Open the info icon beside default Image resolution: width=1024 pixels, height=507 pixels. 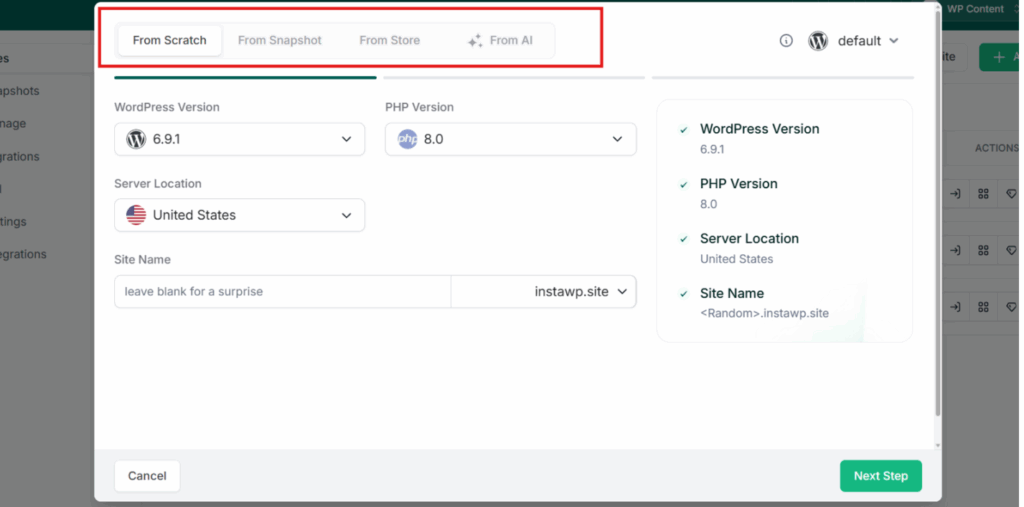pos(786,41)
